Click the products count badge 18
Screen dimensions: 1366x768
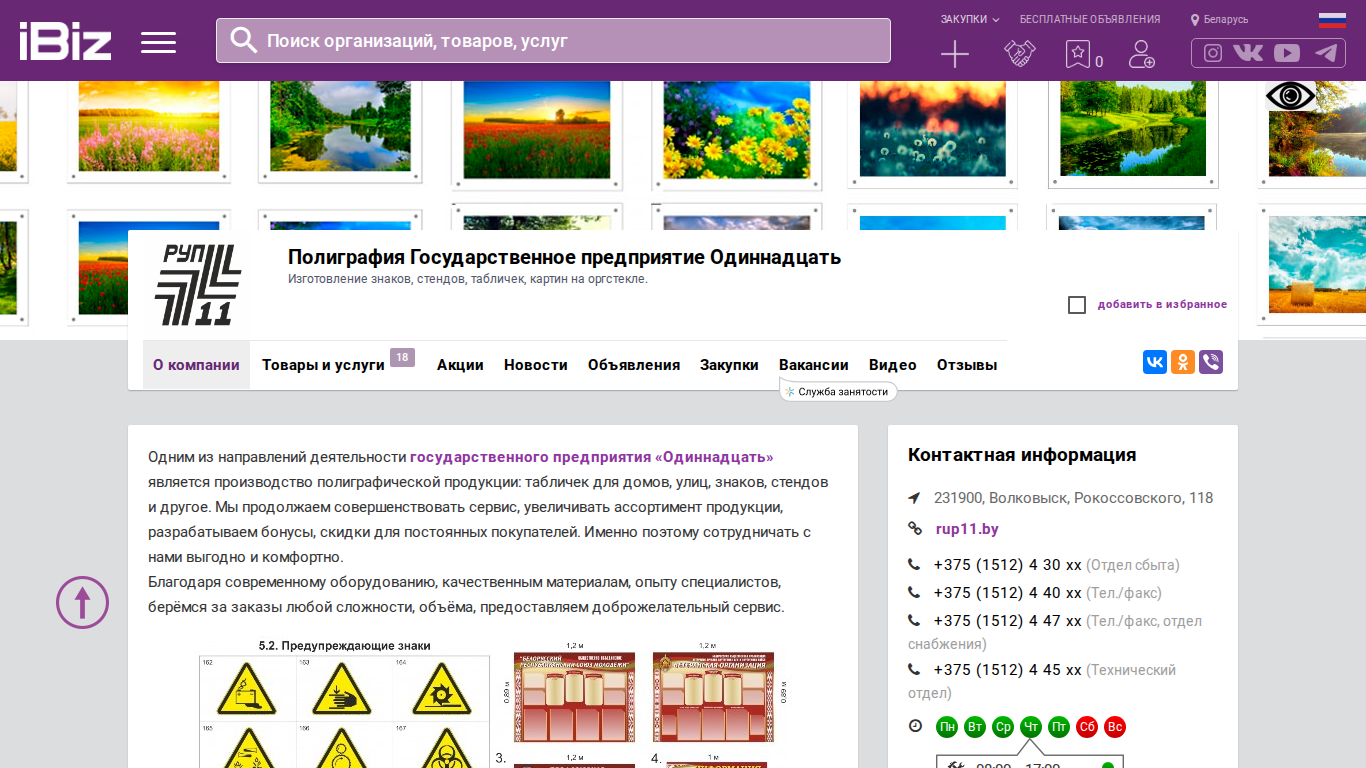(x=402, y=357)
